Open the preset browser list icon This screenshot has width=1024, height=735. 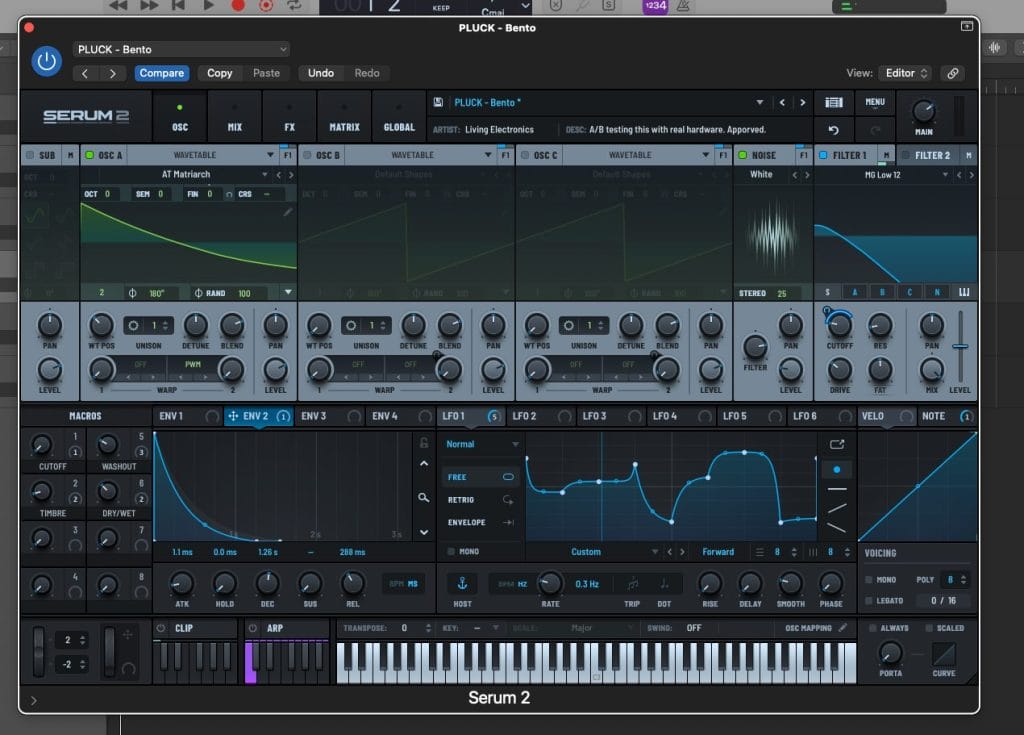pos(833,103)
